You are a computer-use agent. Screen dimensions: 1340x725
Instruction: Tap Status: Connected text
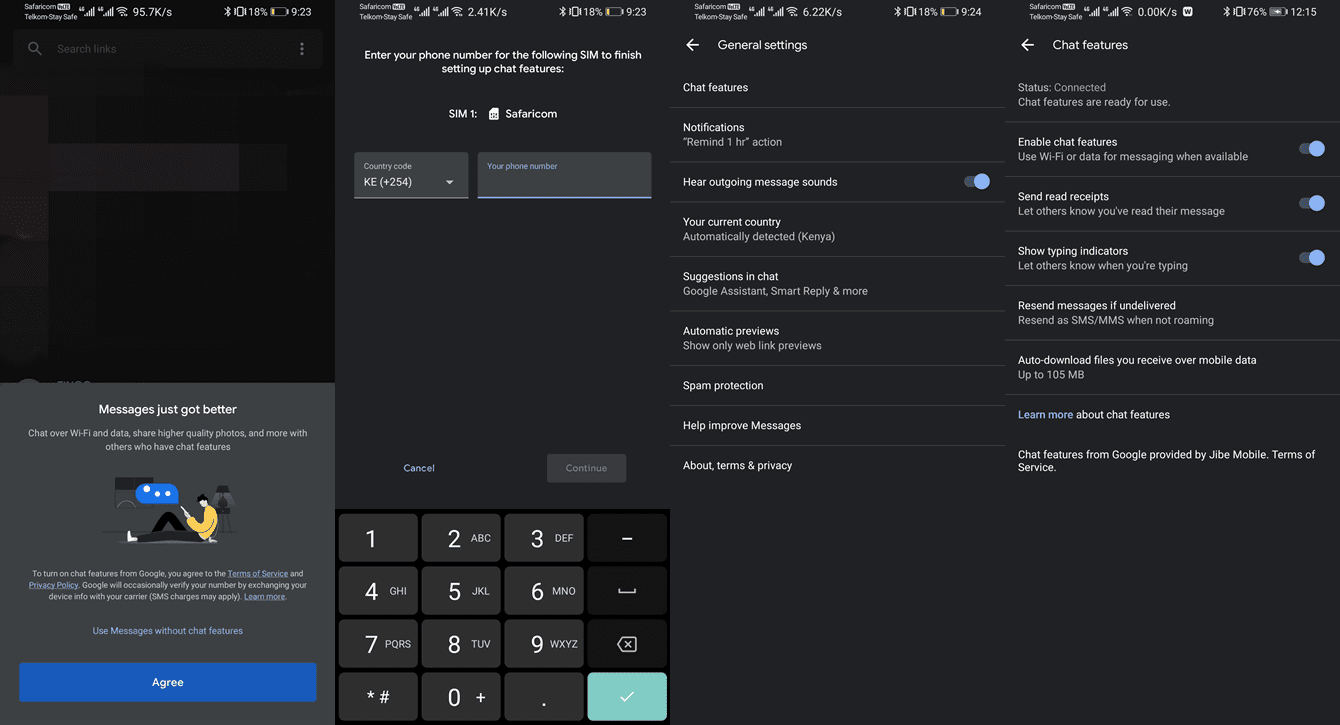1062,88
